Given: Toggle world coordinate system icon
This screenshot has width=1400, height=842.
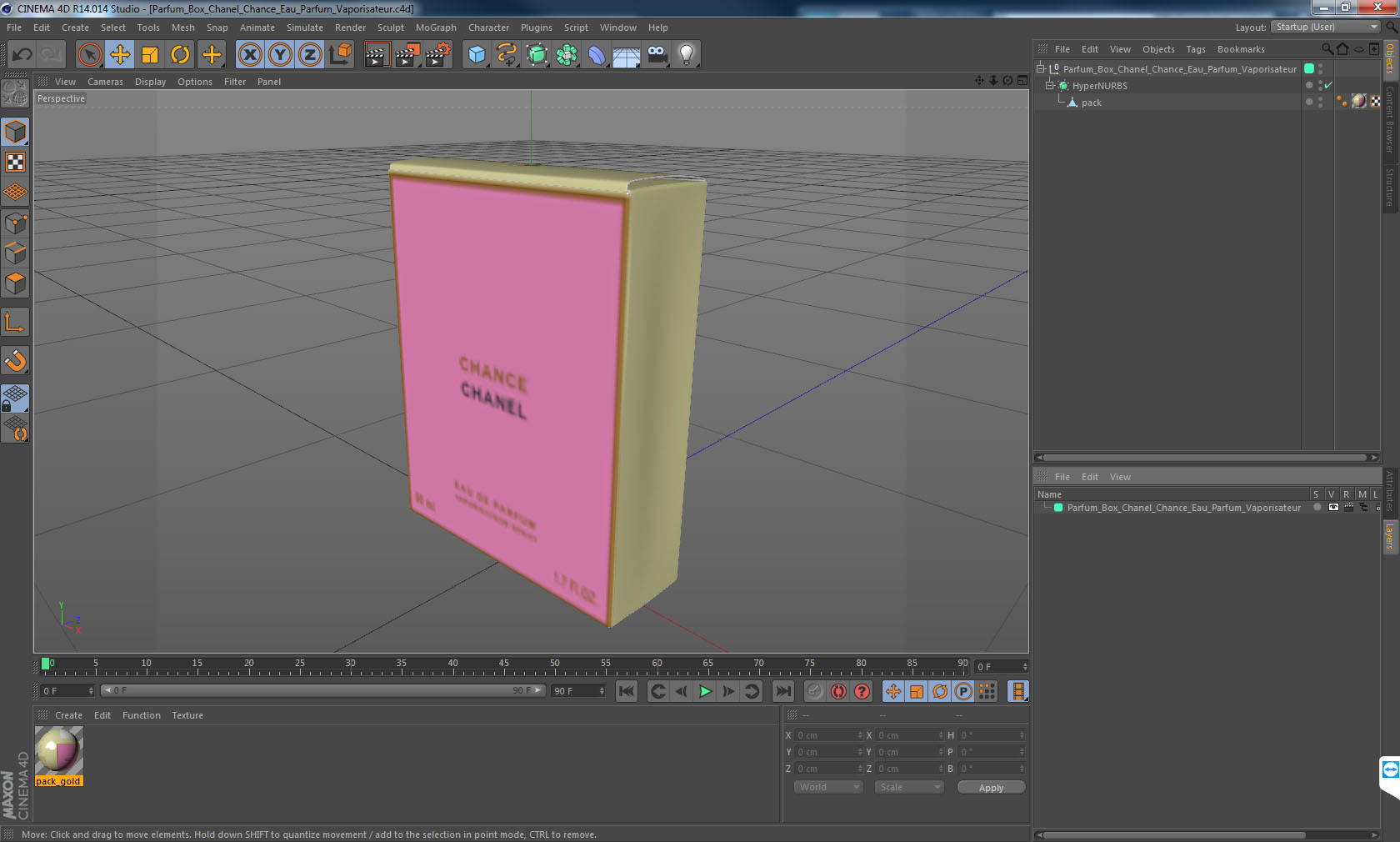Looking at the screenshot, I should click(x=340, y=55).
